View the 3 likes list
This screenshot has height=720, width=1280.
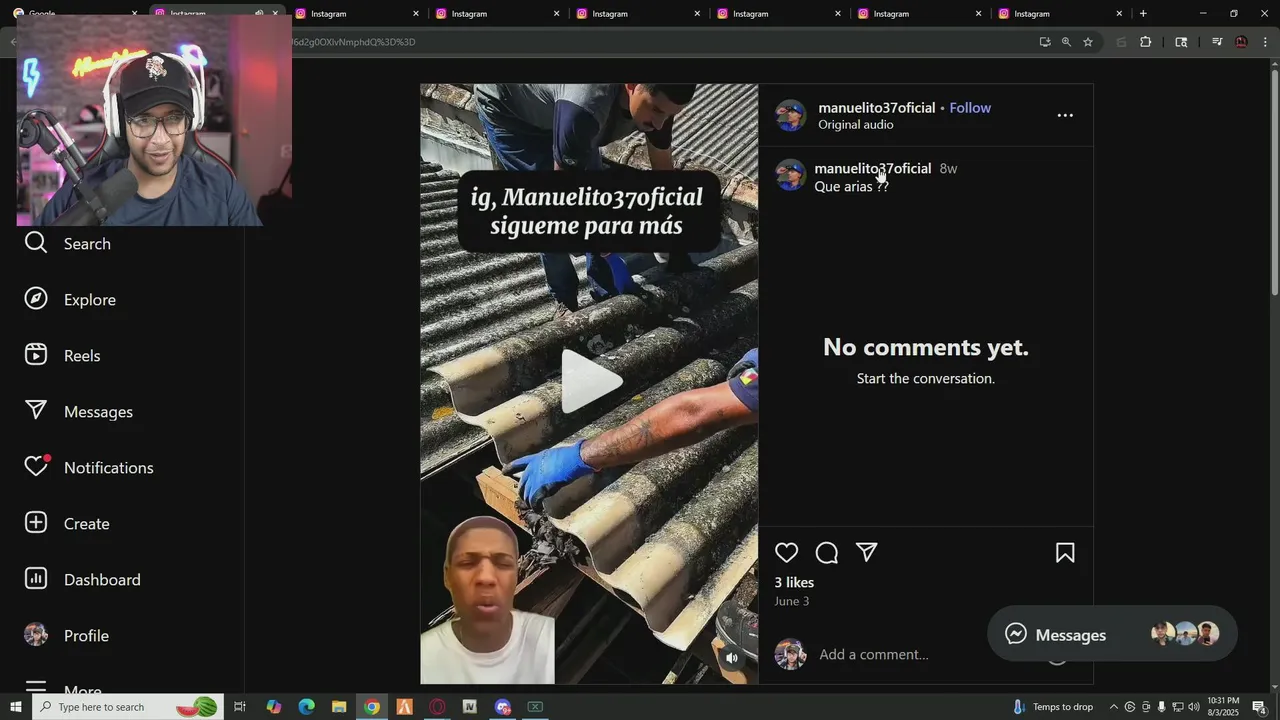(794, 582)
